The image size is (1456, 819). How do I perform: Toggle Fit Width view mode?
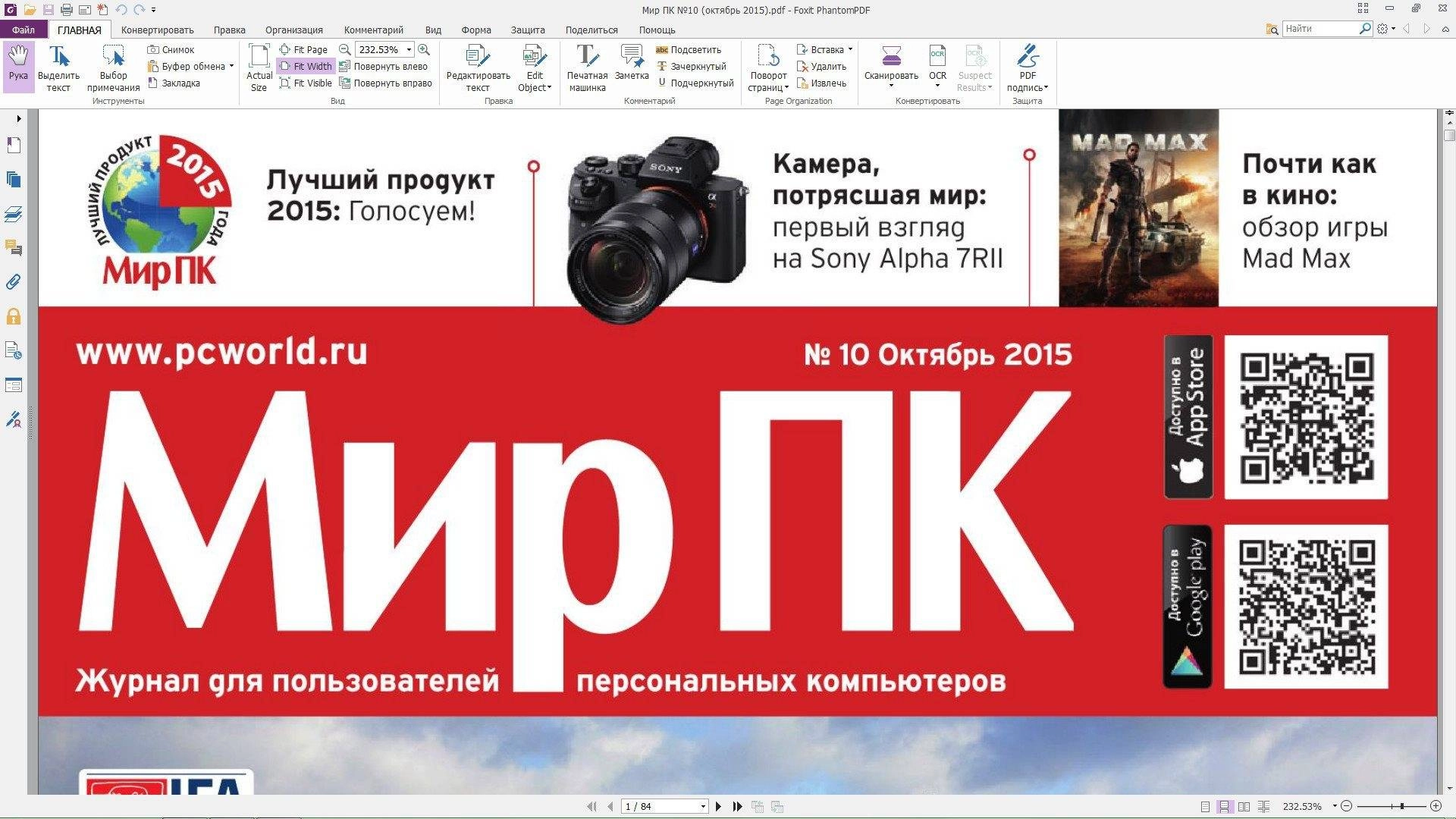click(x=306, y=66)
